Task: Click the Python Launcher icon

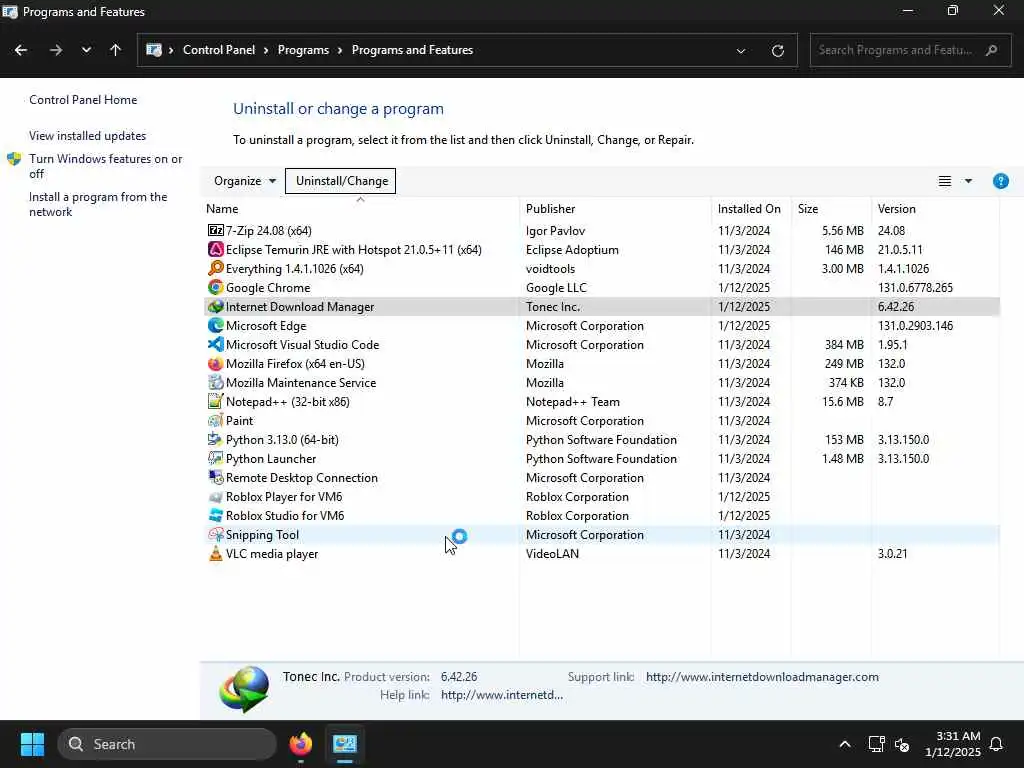Action: click(216, 458)
